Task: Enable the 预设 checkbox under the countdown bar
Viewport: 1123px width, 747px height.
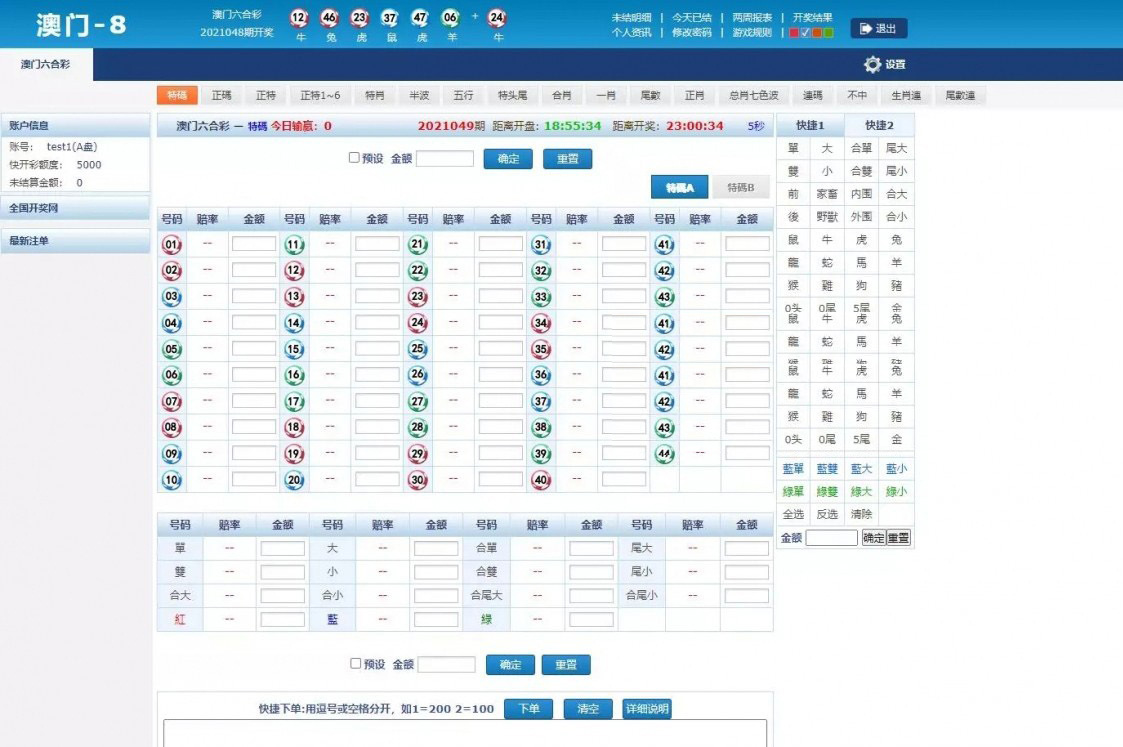Action: tap(354, 158)
